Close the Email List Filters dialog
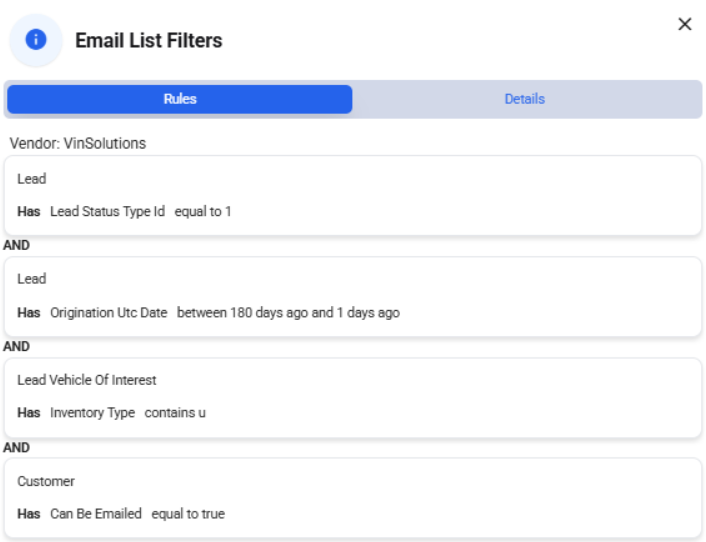 (x=684, y=24)
